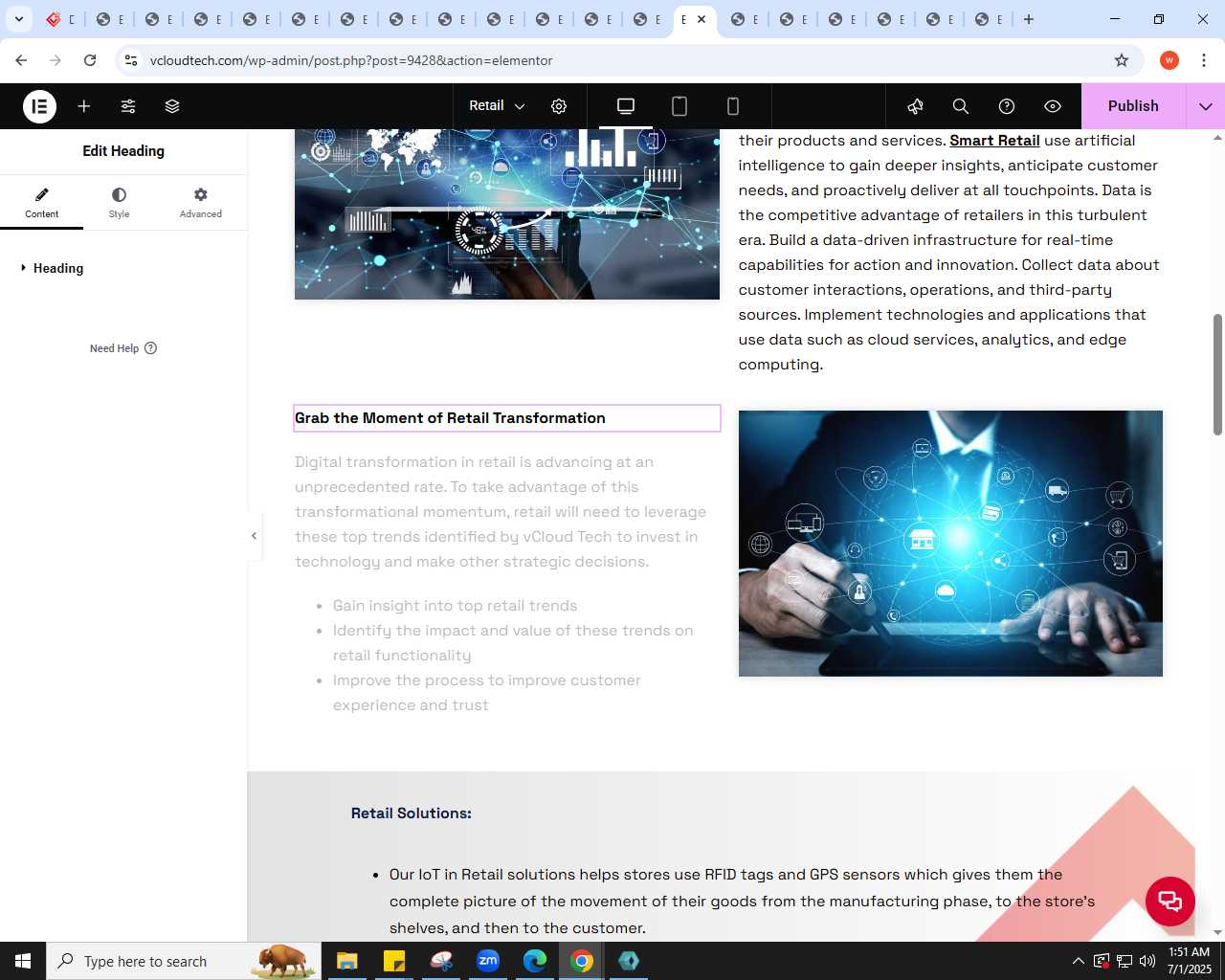Switch to the Content tab
1225x980 pixels.
(41, 203)
